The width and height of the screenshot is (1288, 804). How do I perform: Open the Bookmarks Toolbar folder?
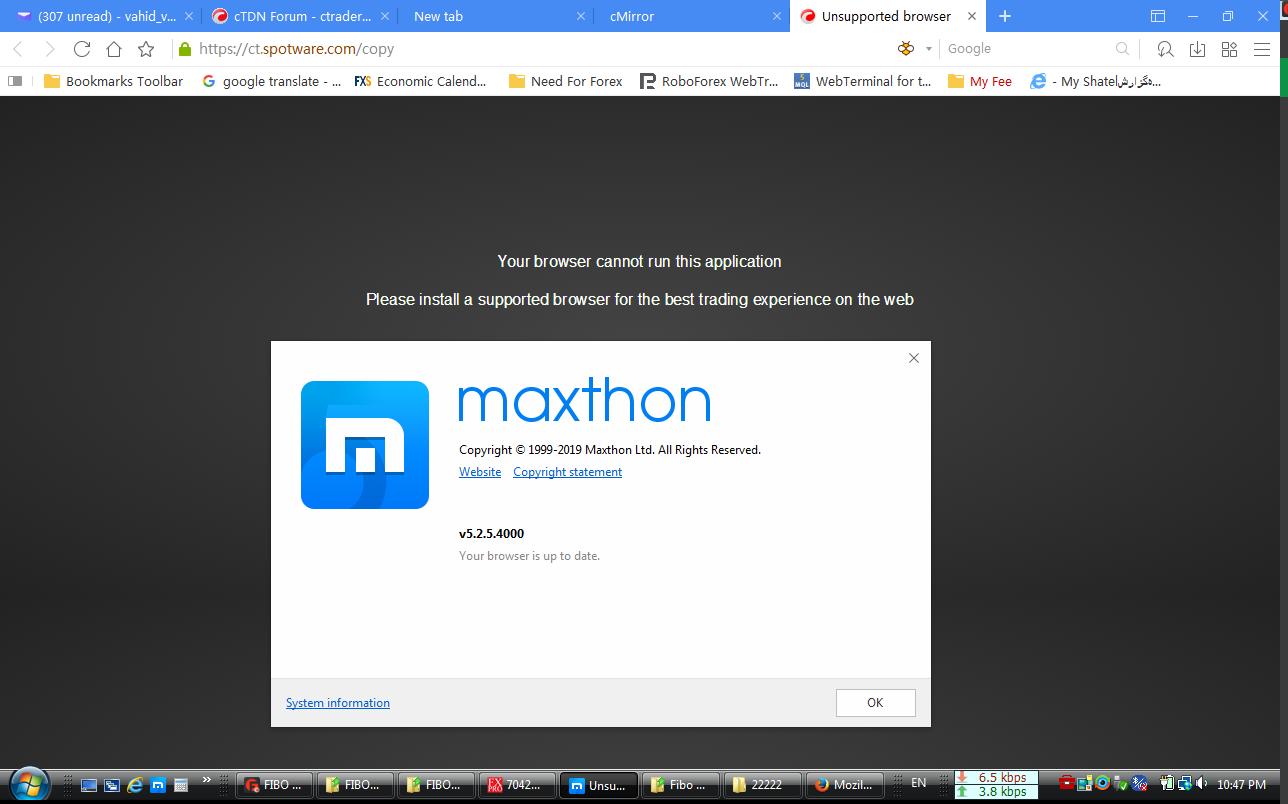[x=114, y=81]
